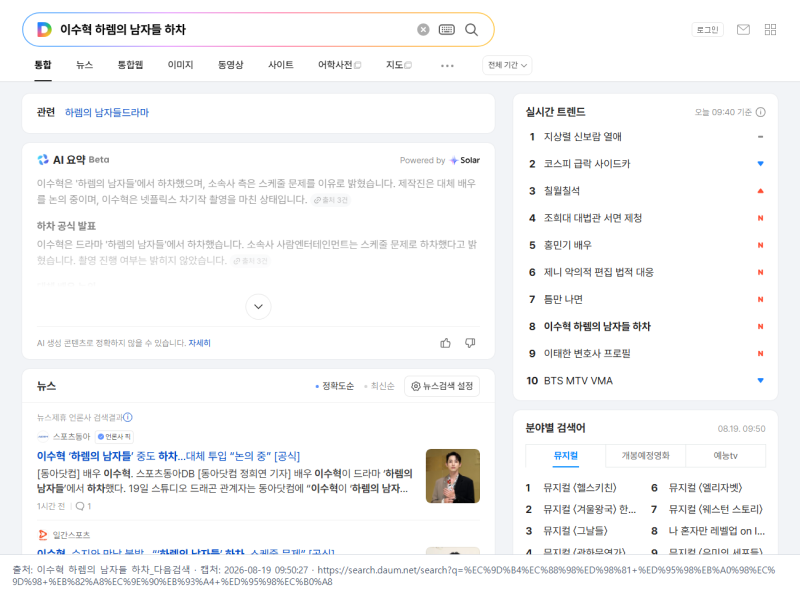Select the 통합 tab
Image resolution: width=800 pixels, height=590 pixels.
pos(43,65)
